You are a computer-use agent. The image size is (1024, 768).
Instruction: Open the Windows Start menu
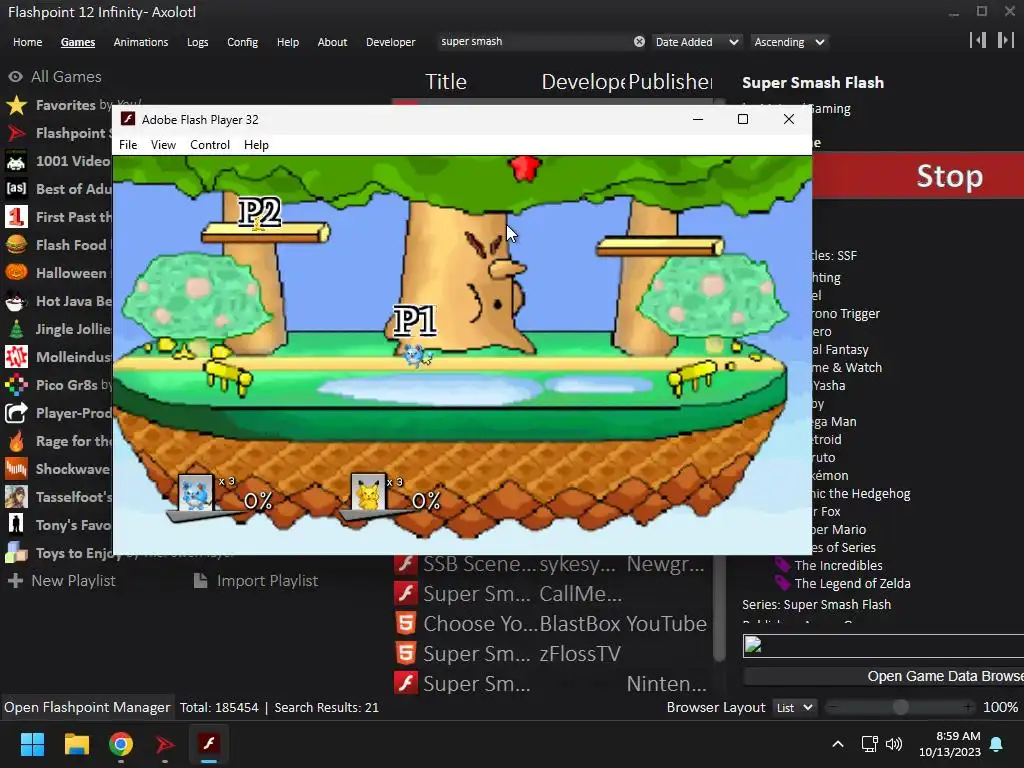[x=32, y=744]
